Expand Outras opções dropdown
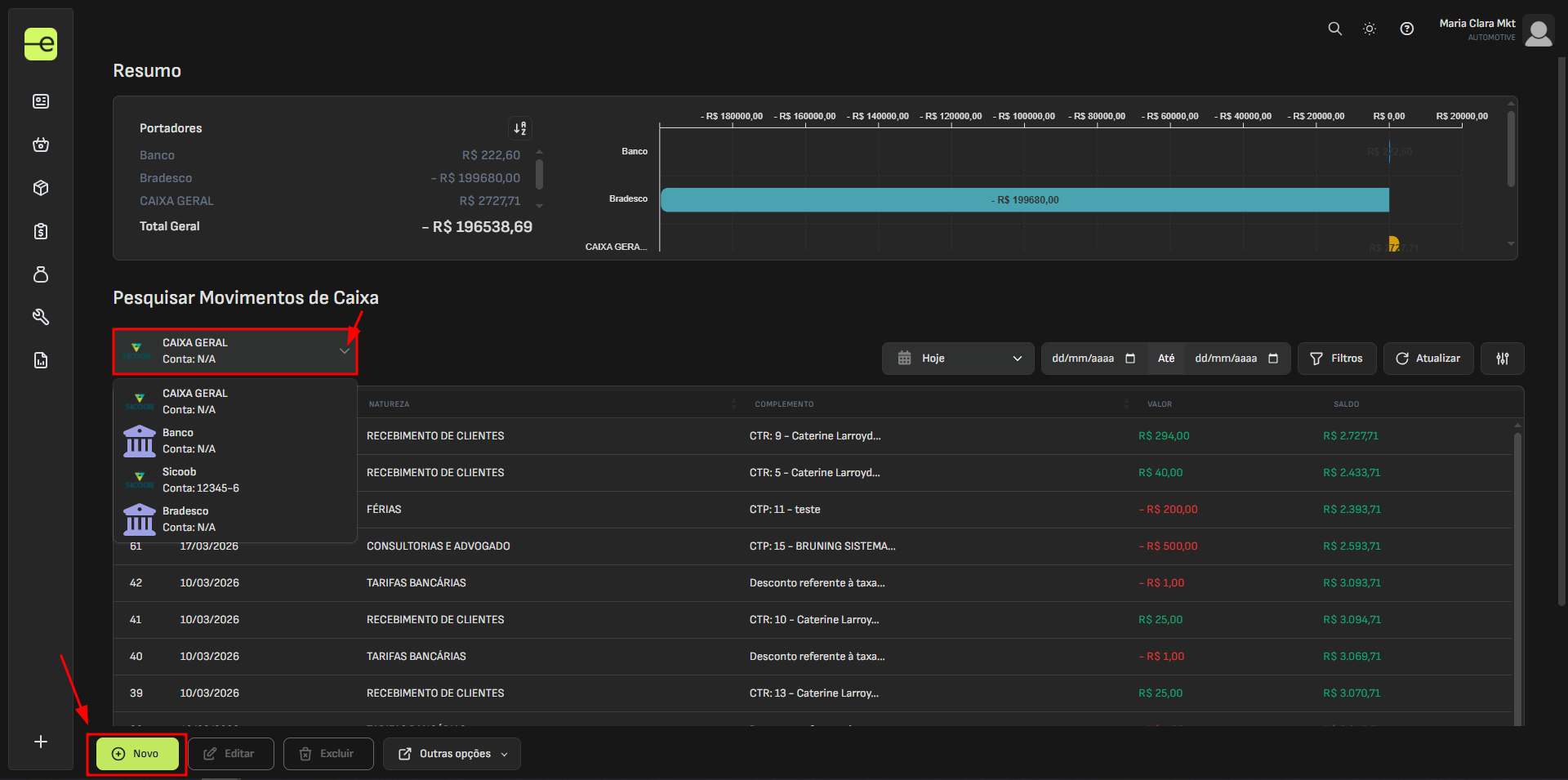 click(x=452, y=754)
